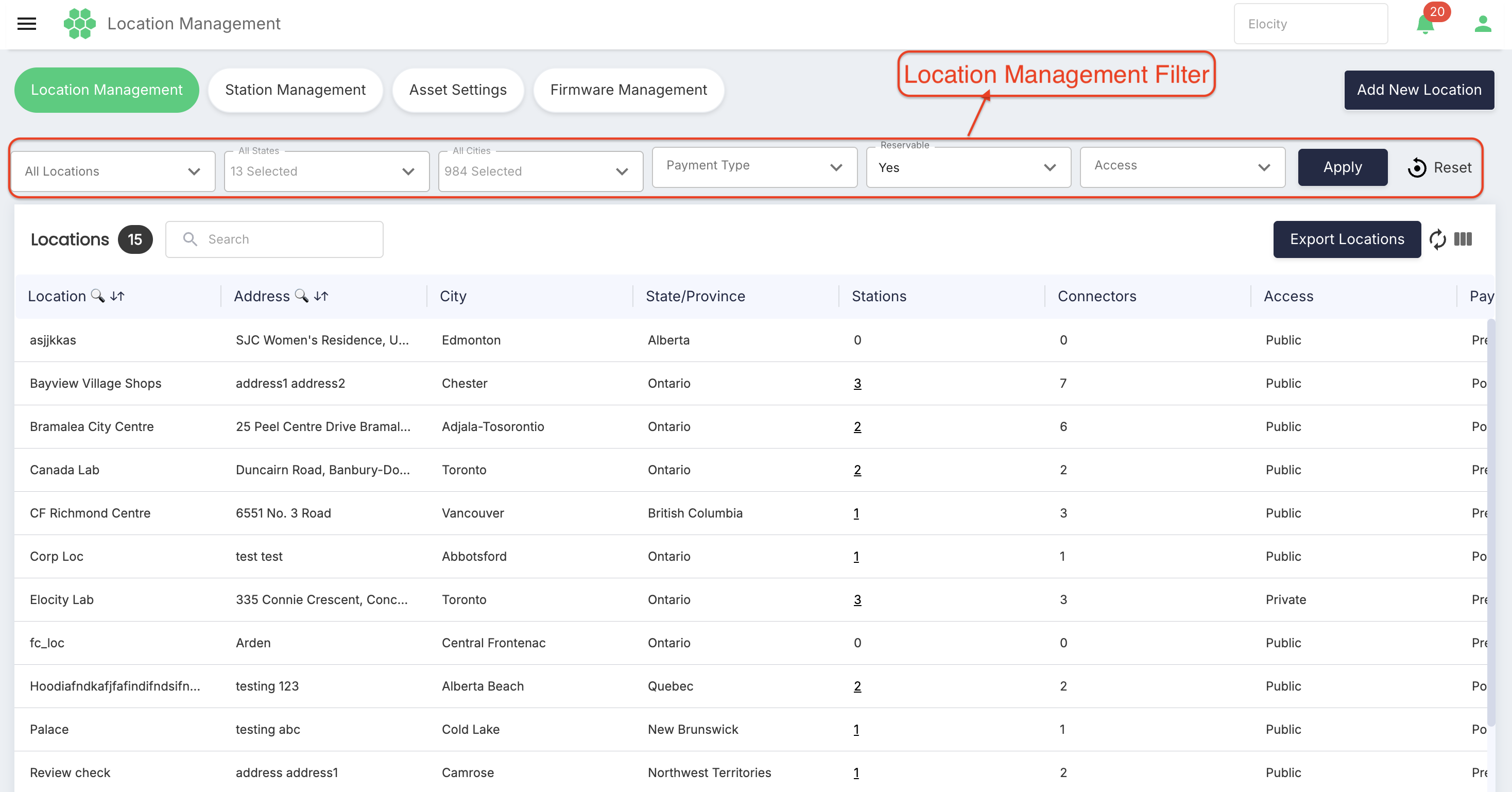
Task: Click the locations count badge 15
Action: click(x=135, y=239)
